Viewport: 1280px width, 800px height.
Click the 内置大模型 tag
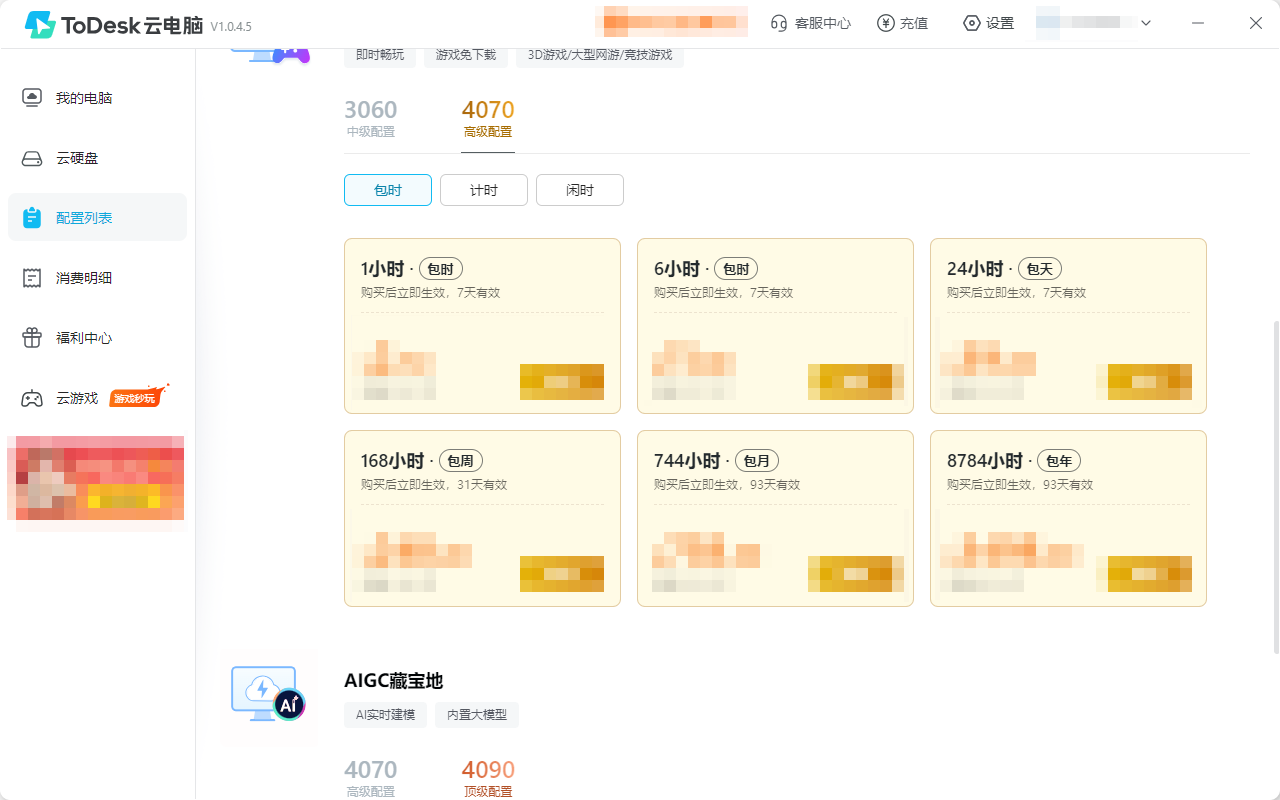[x=477, y=715]
